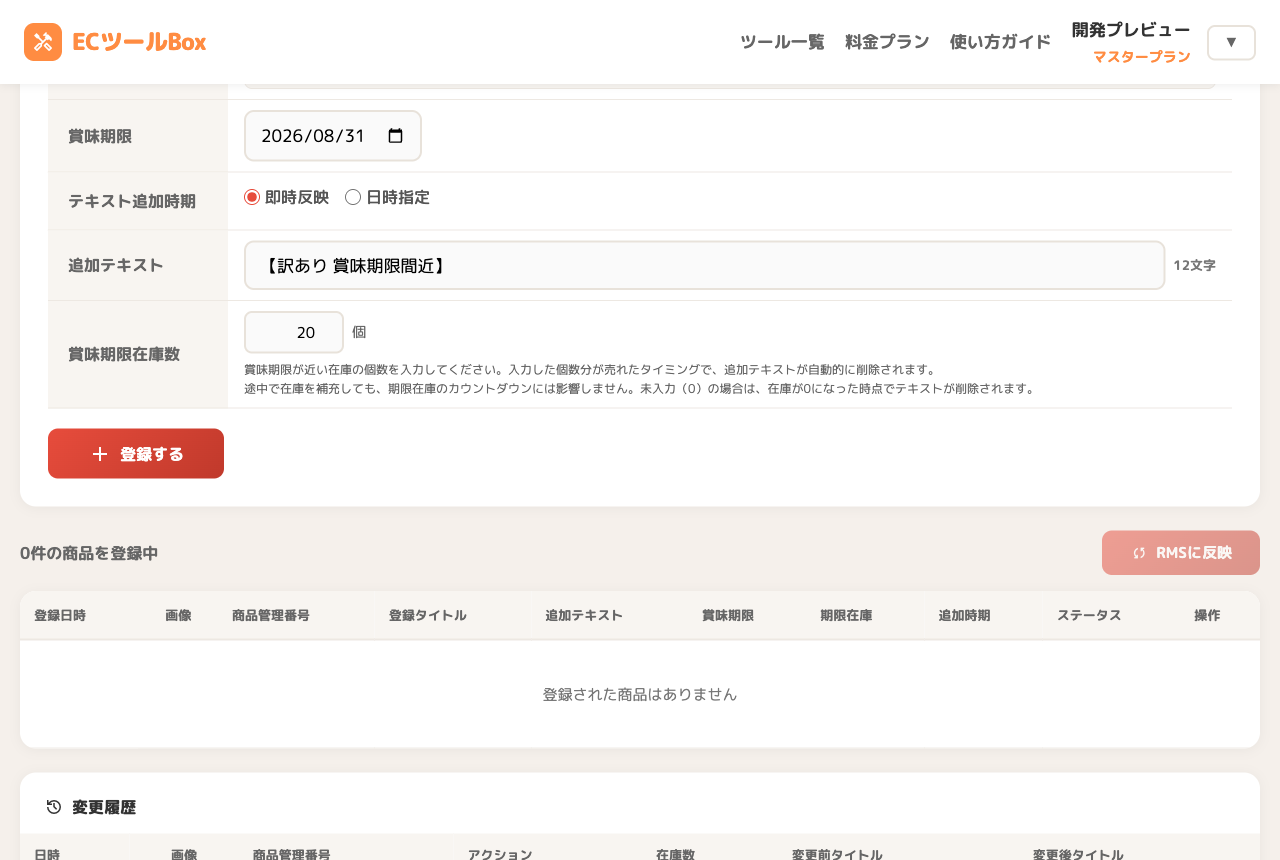1280x860 pixels.
Task: Focus the 追加テキスト input field
Action: (x=705, y=265)
